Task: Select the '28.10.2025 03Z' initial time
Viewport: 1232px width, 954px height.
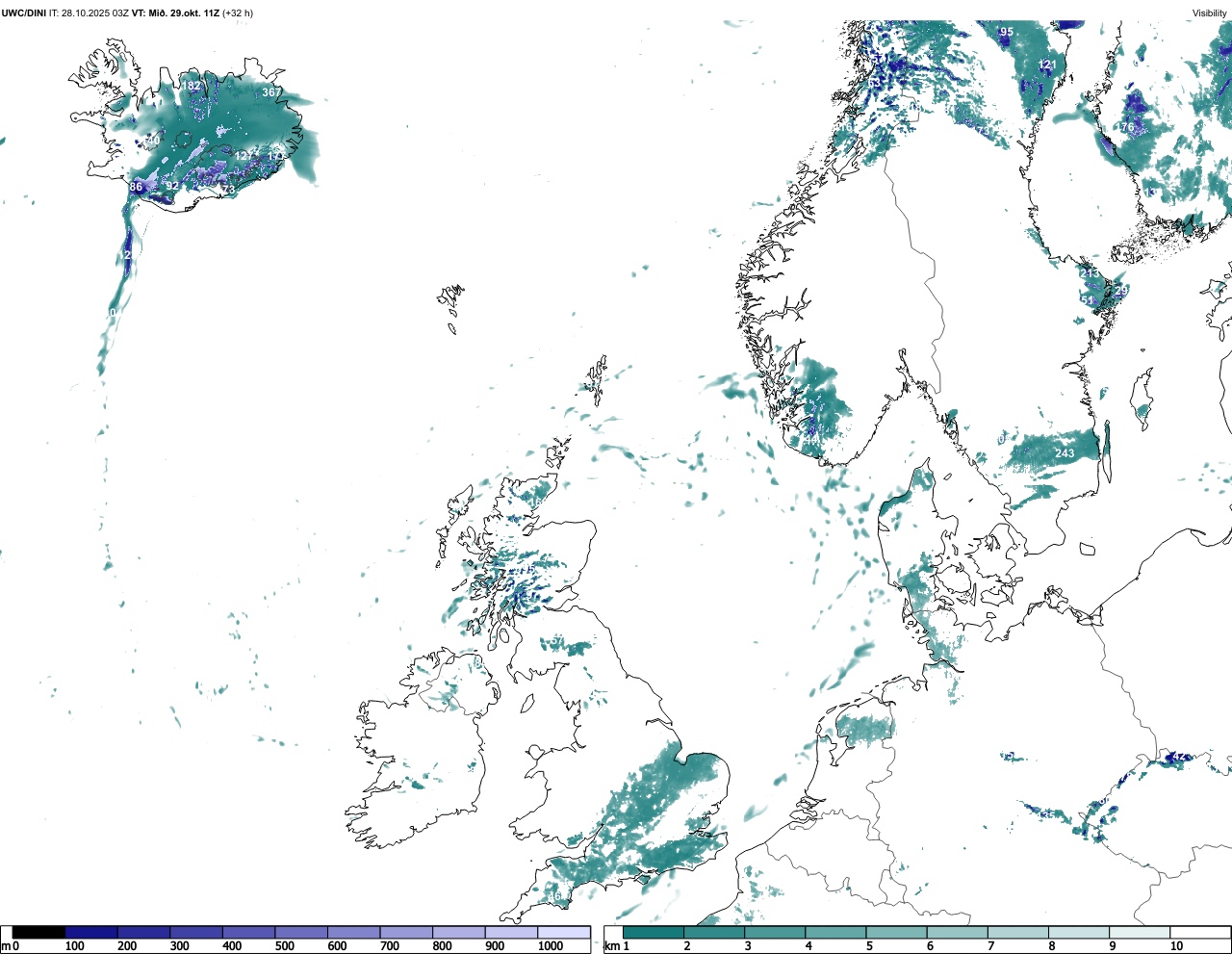Action: point(95,13)
